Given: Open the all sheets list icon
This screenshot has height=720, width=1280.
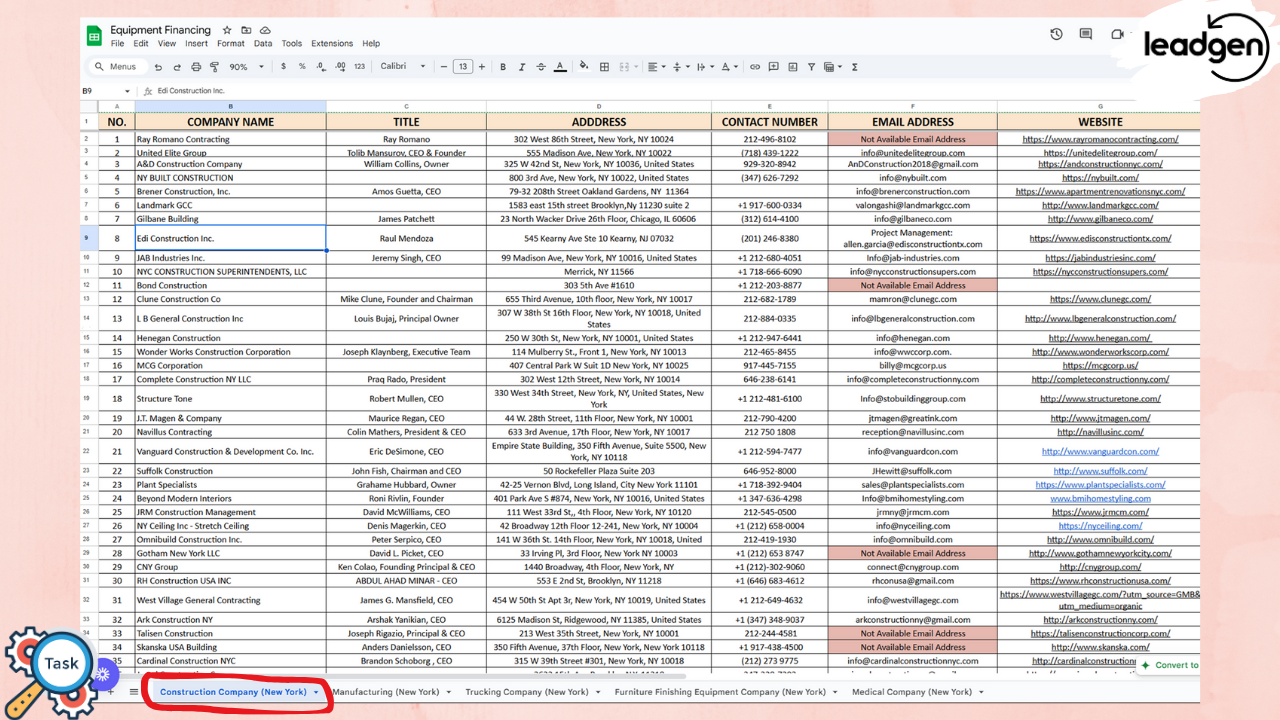Looking at the screenshot, I should click(134, 691).
